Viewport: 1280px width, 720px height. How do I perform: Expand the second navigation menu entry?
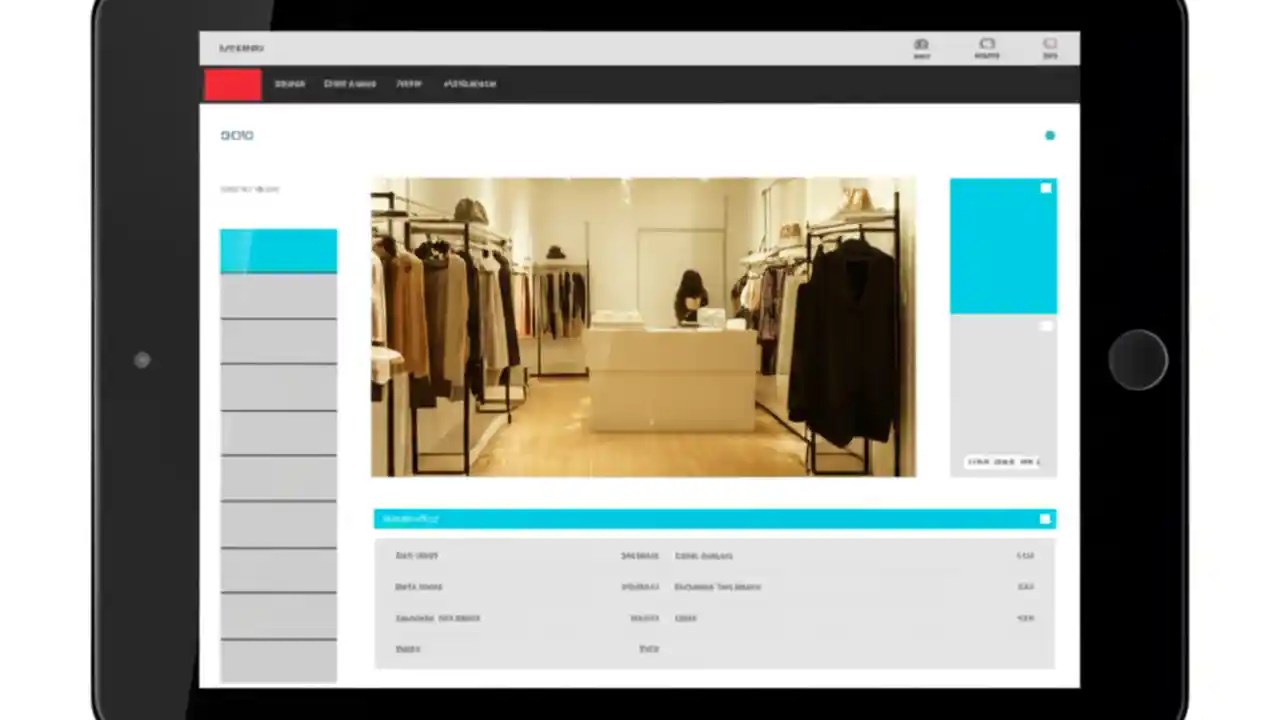coord(350,83)
